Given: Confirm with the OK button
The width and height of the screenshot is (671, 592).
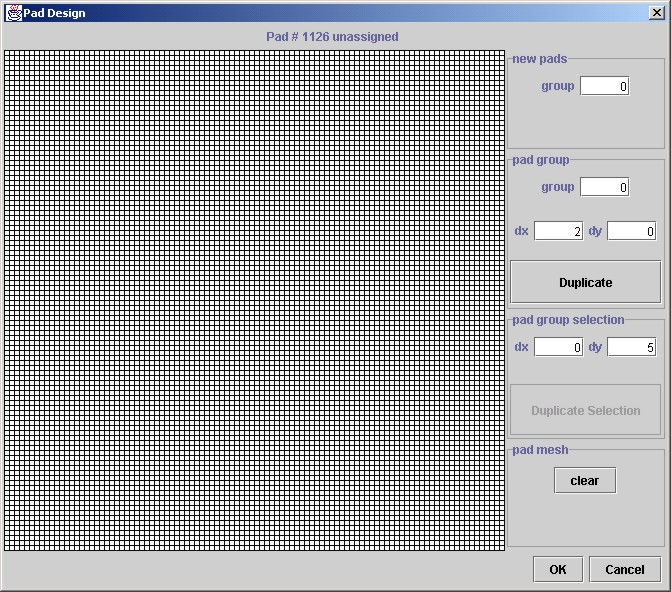Looking at the screenshot, I should tap(558, 569).
